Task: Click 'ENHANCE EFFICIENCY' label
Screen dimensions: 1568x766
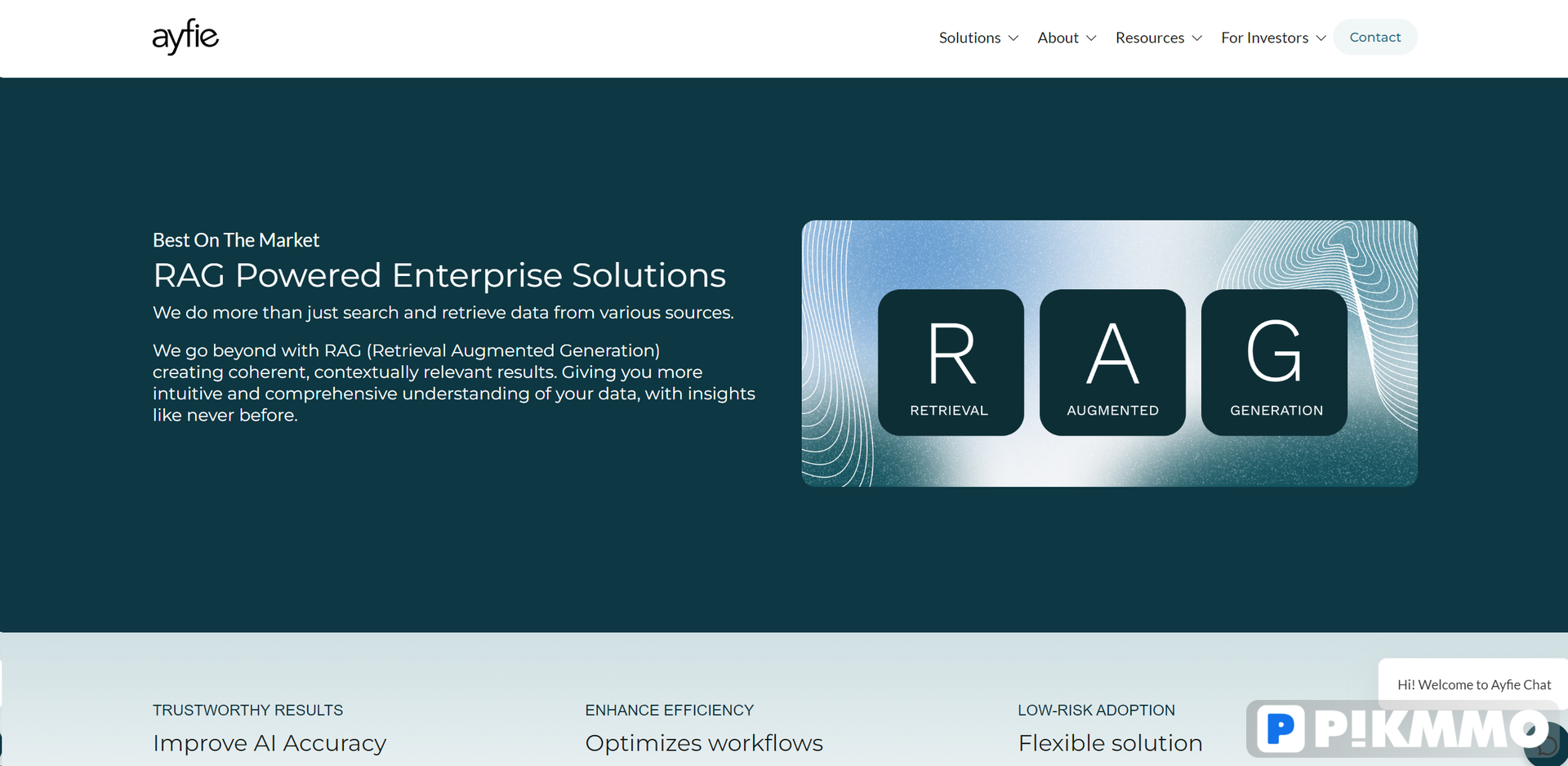Action: point(670,710)
